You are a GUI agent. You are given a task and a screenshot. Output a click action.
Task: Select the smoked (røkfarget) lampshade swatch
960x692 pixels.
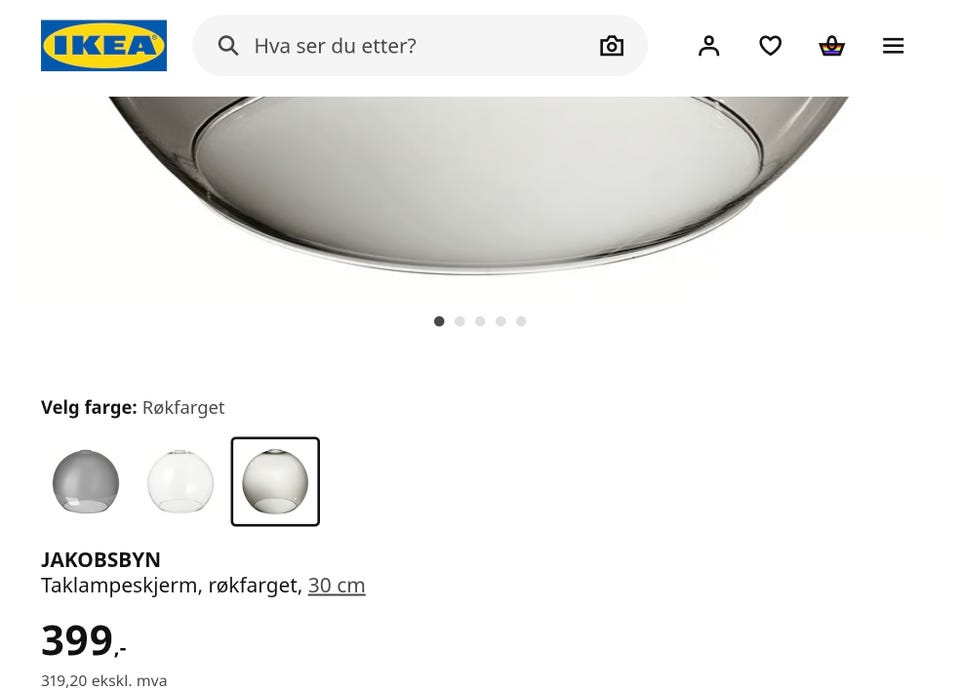(276, 481)
